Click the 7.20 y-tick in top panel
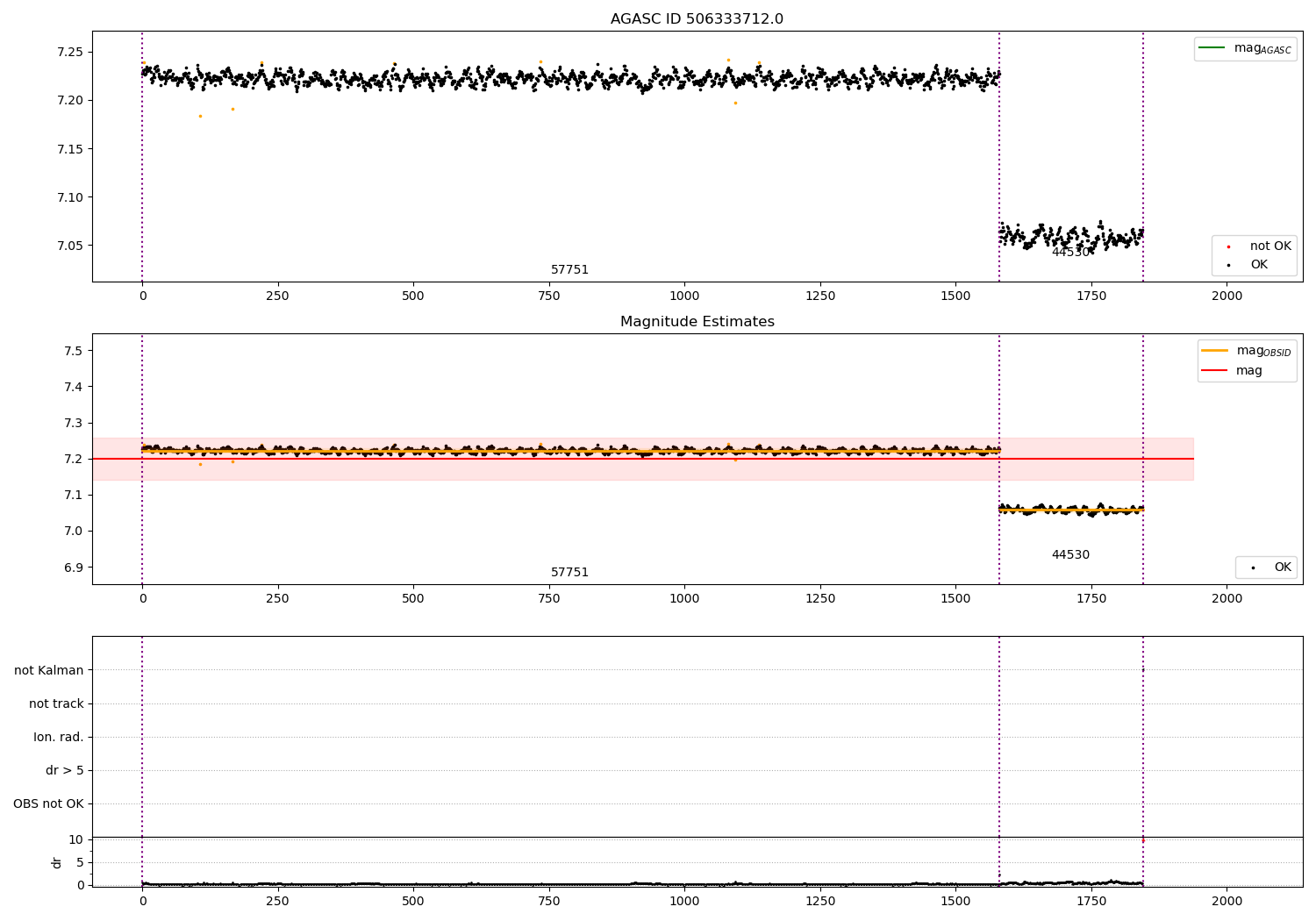Viewport: 1316px width, 921px height. 68,100
